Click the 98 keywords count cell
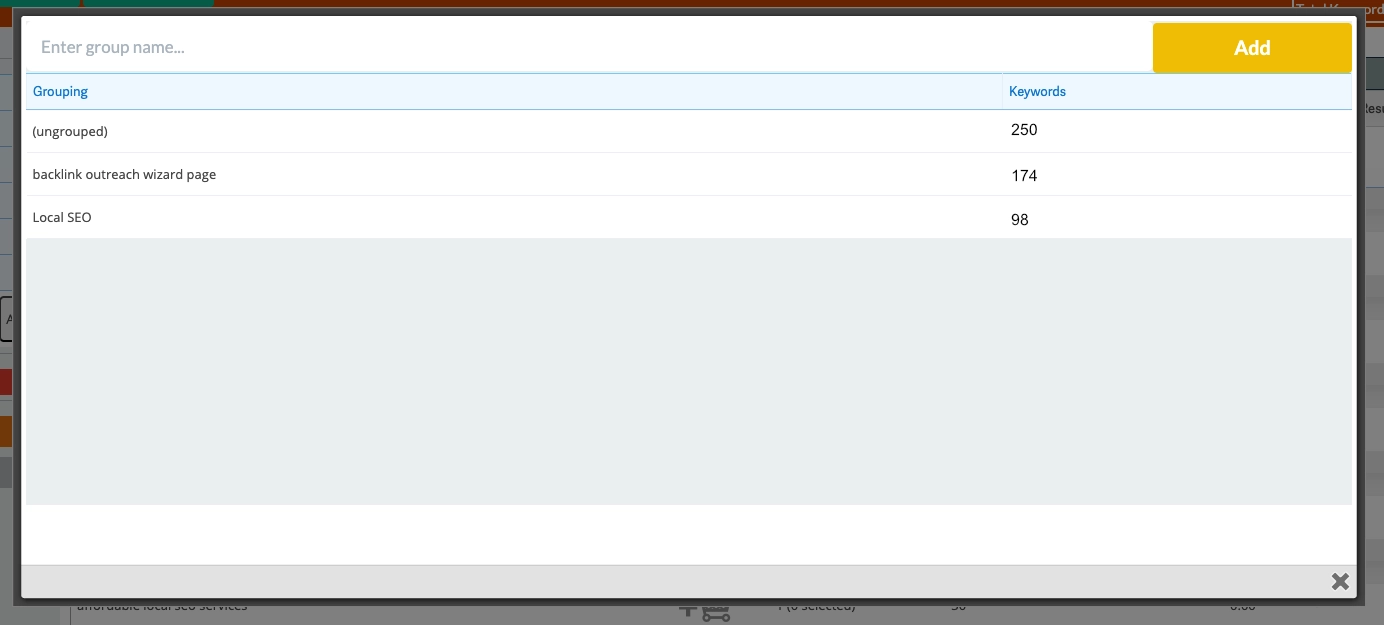This screenshot has height=625, width=1384. [1020, 219]
